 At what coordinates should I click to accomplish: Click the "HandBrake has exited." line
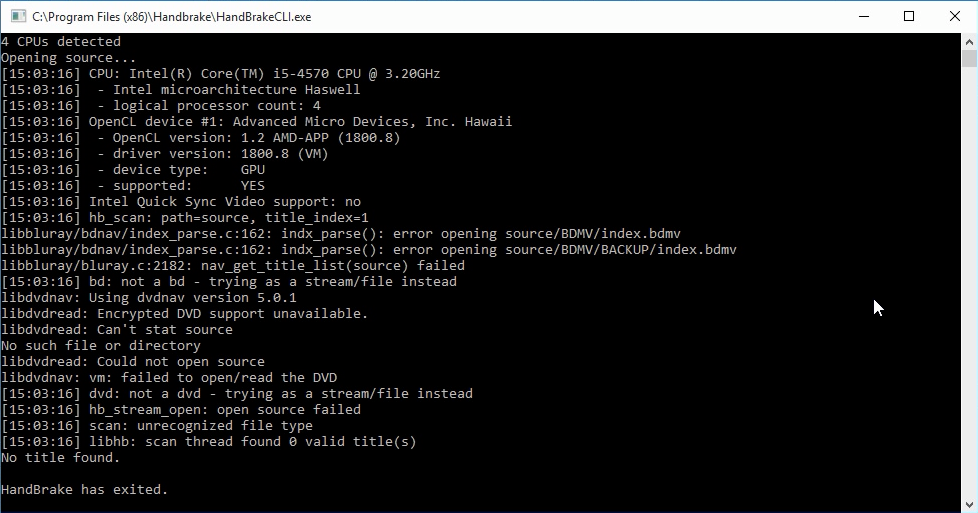[x=84, y=489]
